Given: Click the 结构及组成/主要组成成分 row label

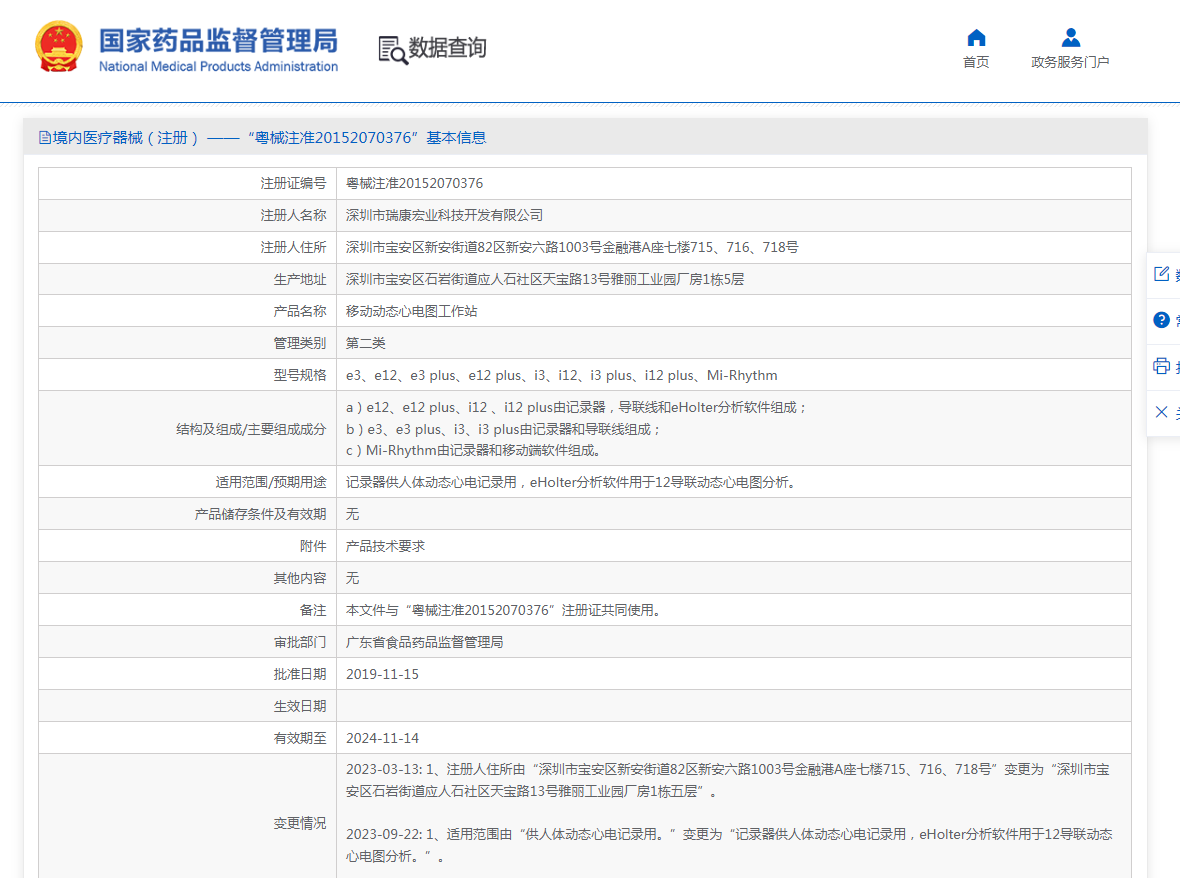Looking at the screenshot, I should tap(251, 429).
